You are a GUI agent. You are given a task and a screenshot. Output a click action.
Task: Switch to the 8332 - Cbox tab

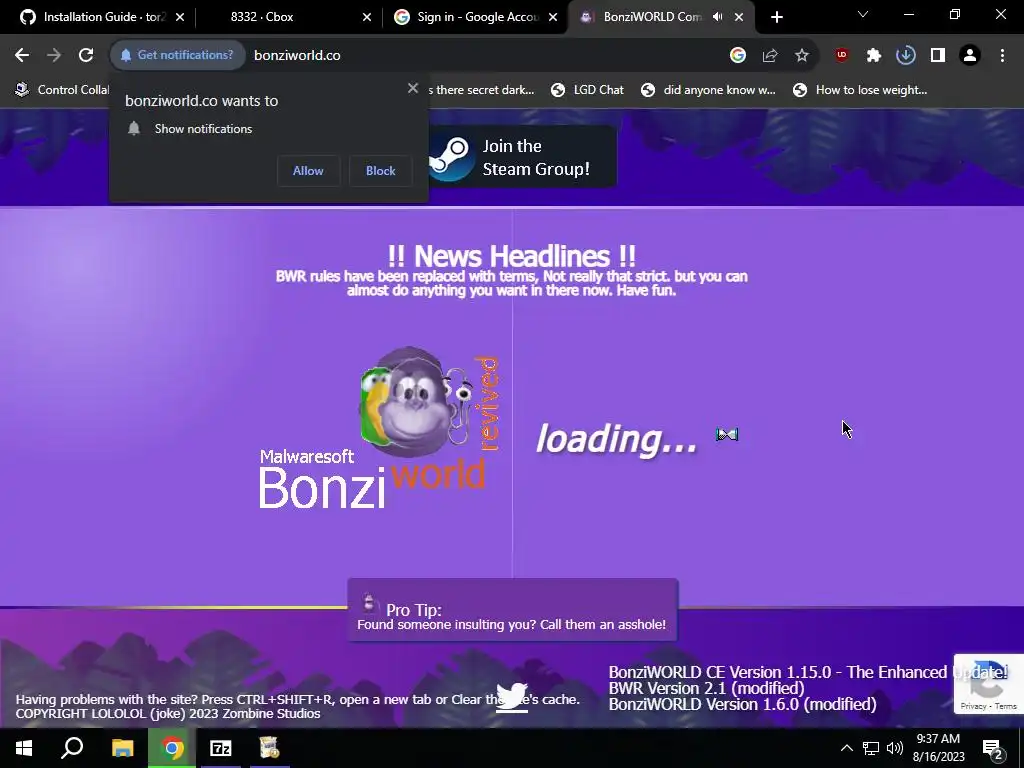(x=261, y=17)
